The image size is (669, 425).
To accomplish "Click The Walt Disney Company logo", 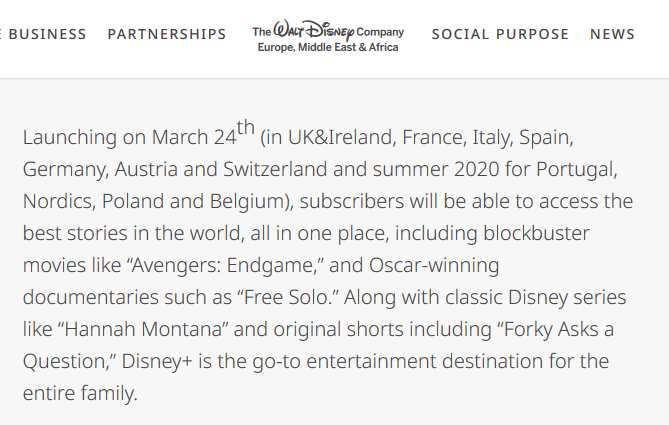I will click(328, 38).
